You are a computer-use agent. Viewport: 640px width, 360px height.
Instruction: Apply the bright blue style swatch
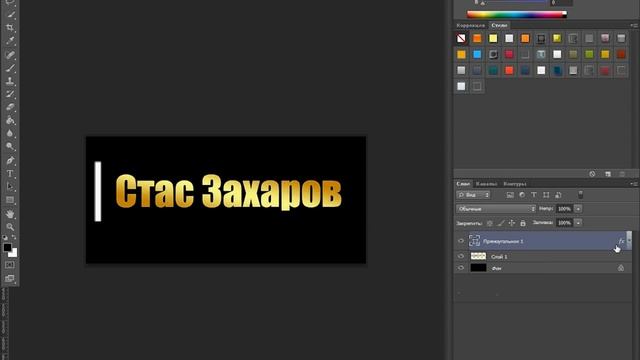pos(477,54)
